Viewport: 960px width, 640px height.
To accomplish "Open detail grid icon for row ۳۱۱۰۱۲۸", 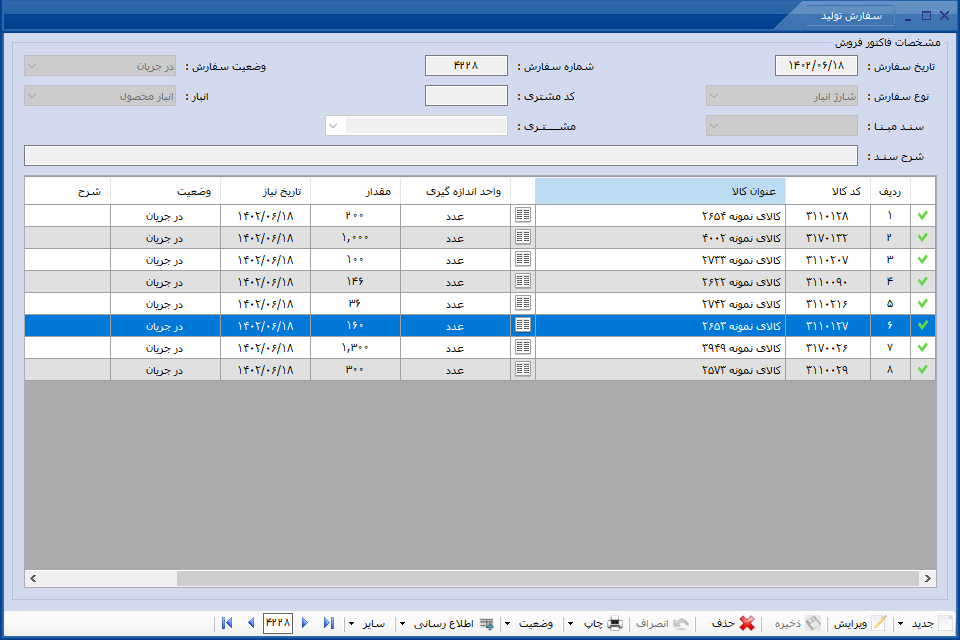I will [x=523, y=215].
